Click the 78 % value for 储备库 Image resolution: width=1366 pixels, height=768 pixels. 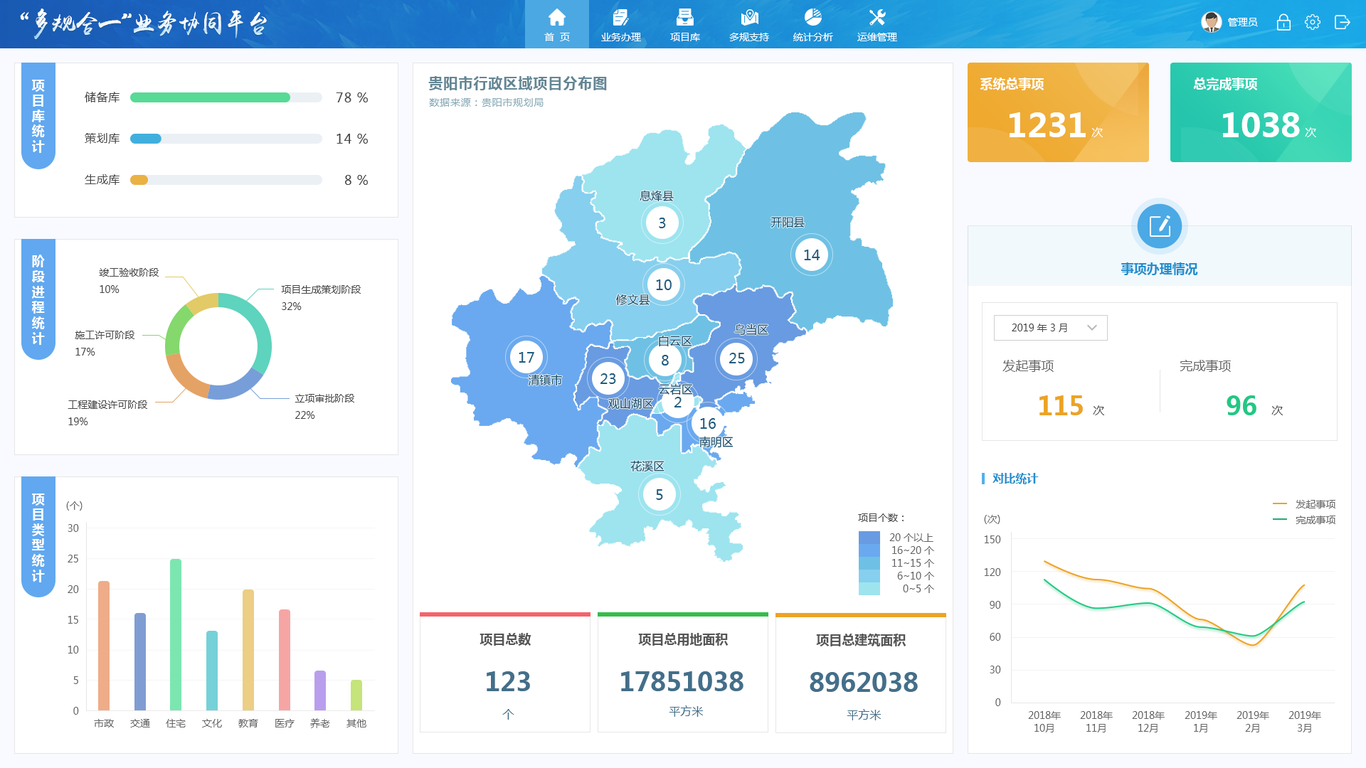(352, 98)
